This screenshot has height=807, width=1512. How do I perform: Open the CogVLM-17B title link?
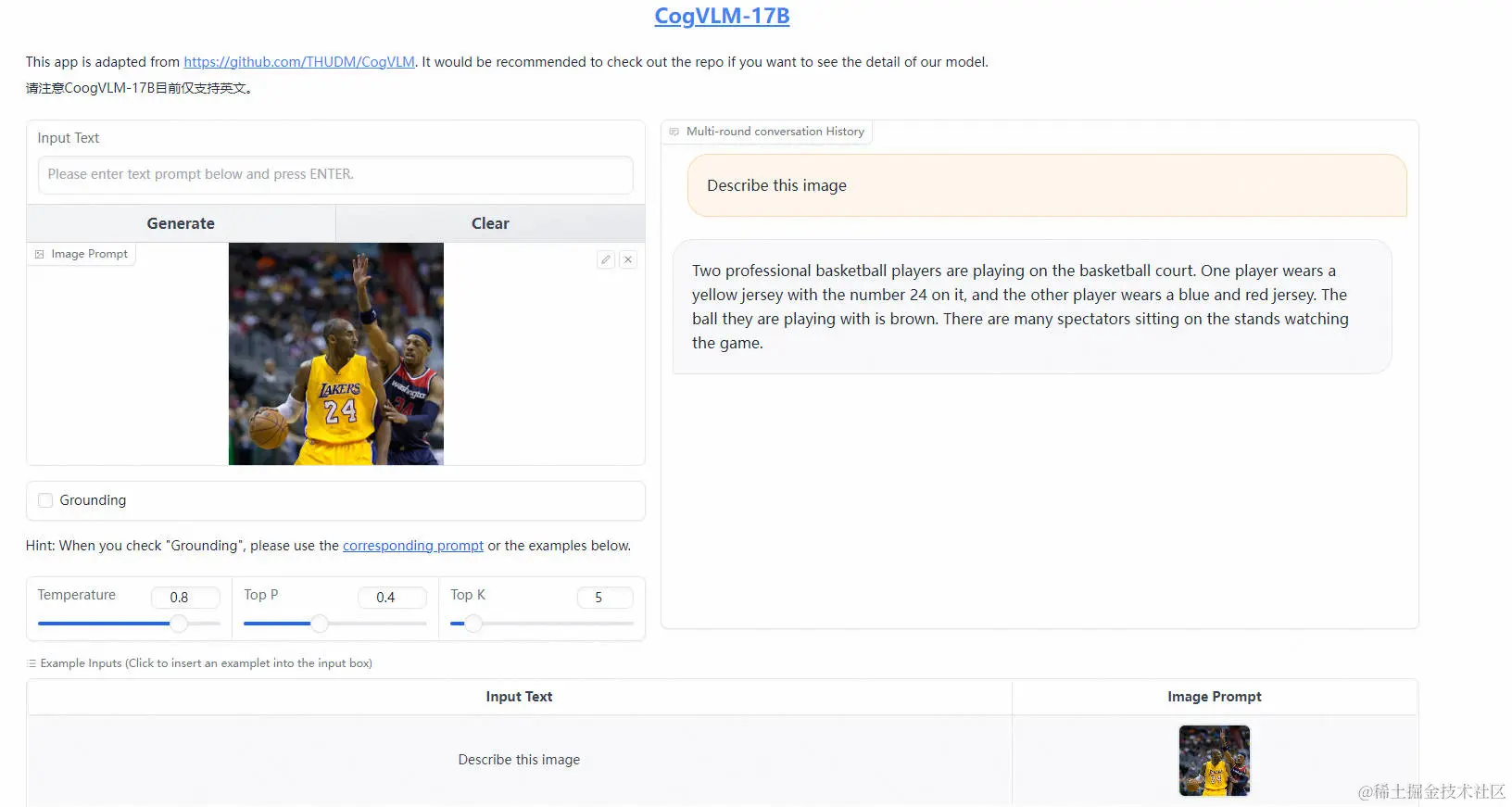[x=722, y=16]
